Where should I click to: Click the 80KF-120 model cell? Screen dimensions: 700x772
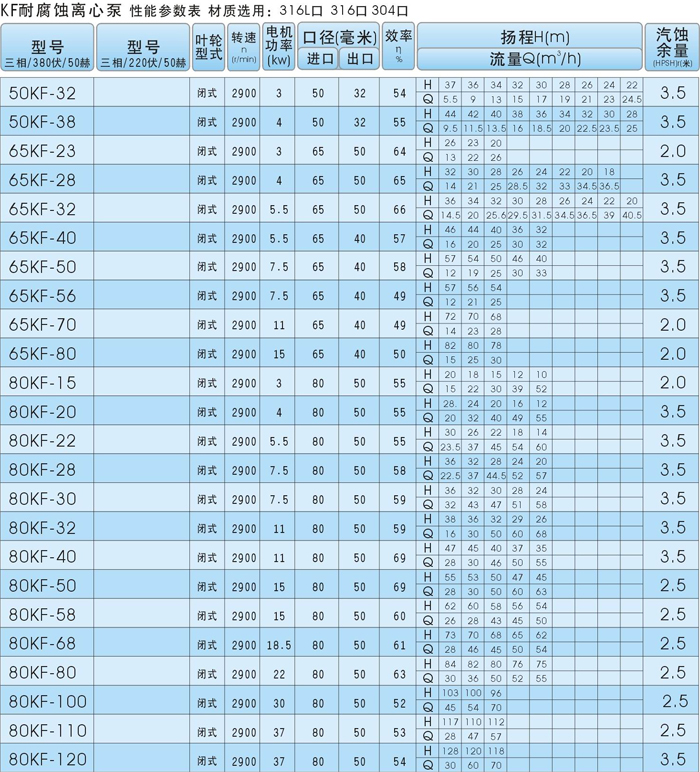(x=48, y=759)
